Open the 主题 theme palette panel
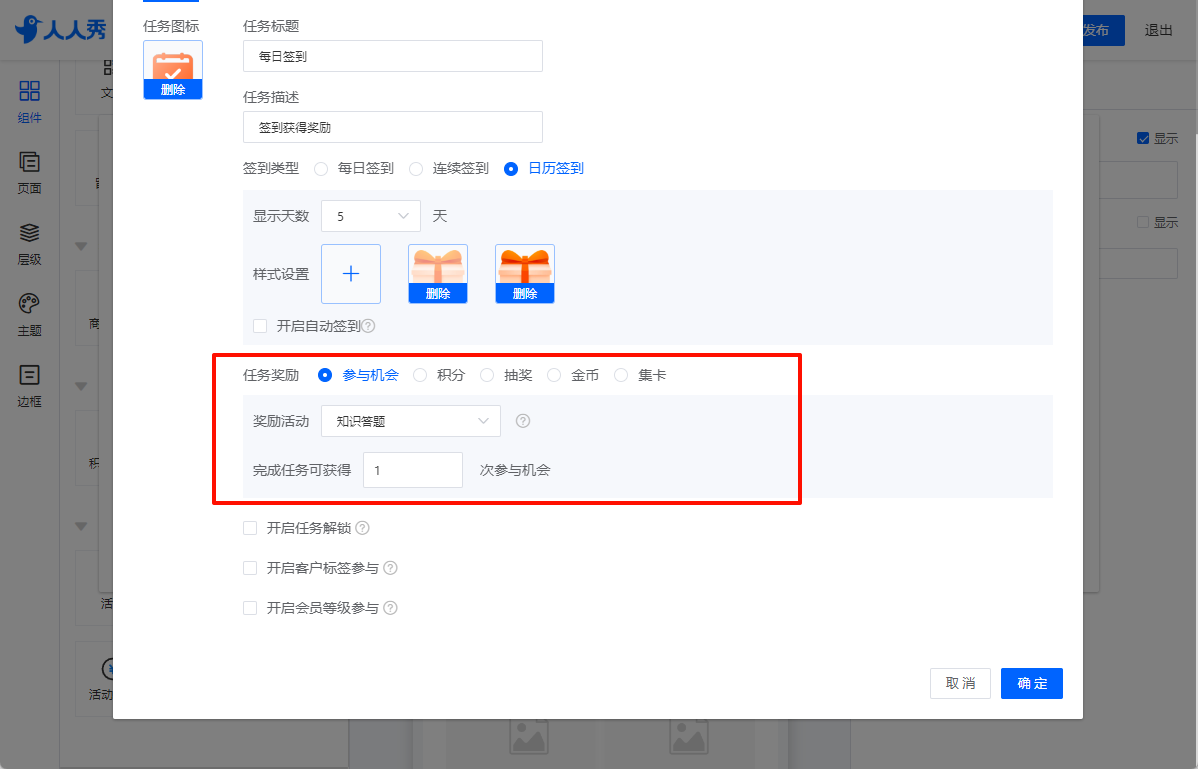Screen dimensions: 1198x769 click(x=29, y=315)
